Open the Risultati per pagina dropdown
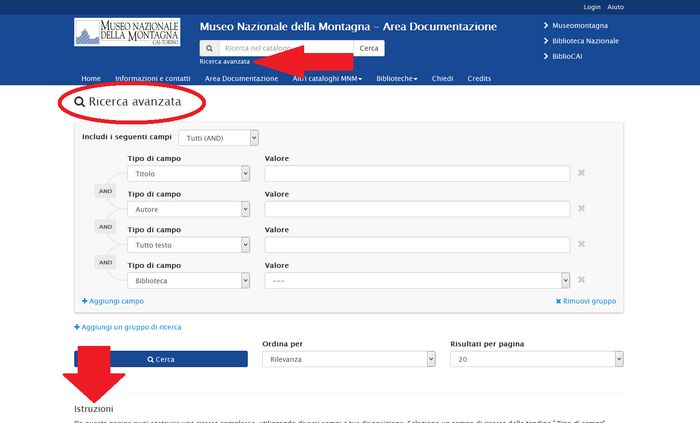The width and height of the screenshot is (700, 423). [537, 359]
